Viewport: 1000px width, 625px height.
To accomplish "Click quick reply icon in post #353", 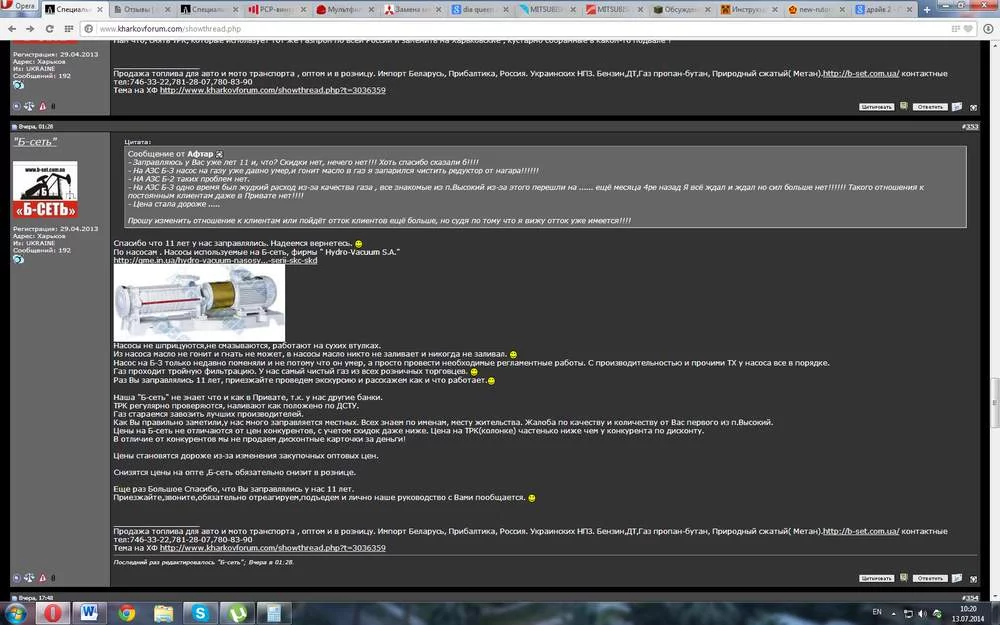I will point(957,578).
